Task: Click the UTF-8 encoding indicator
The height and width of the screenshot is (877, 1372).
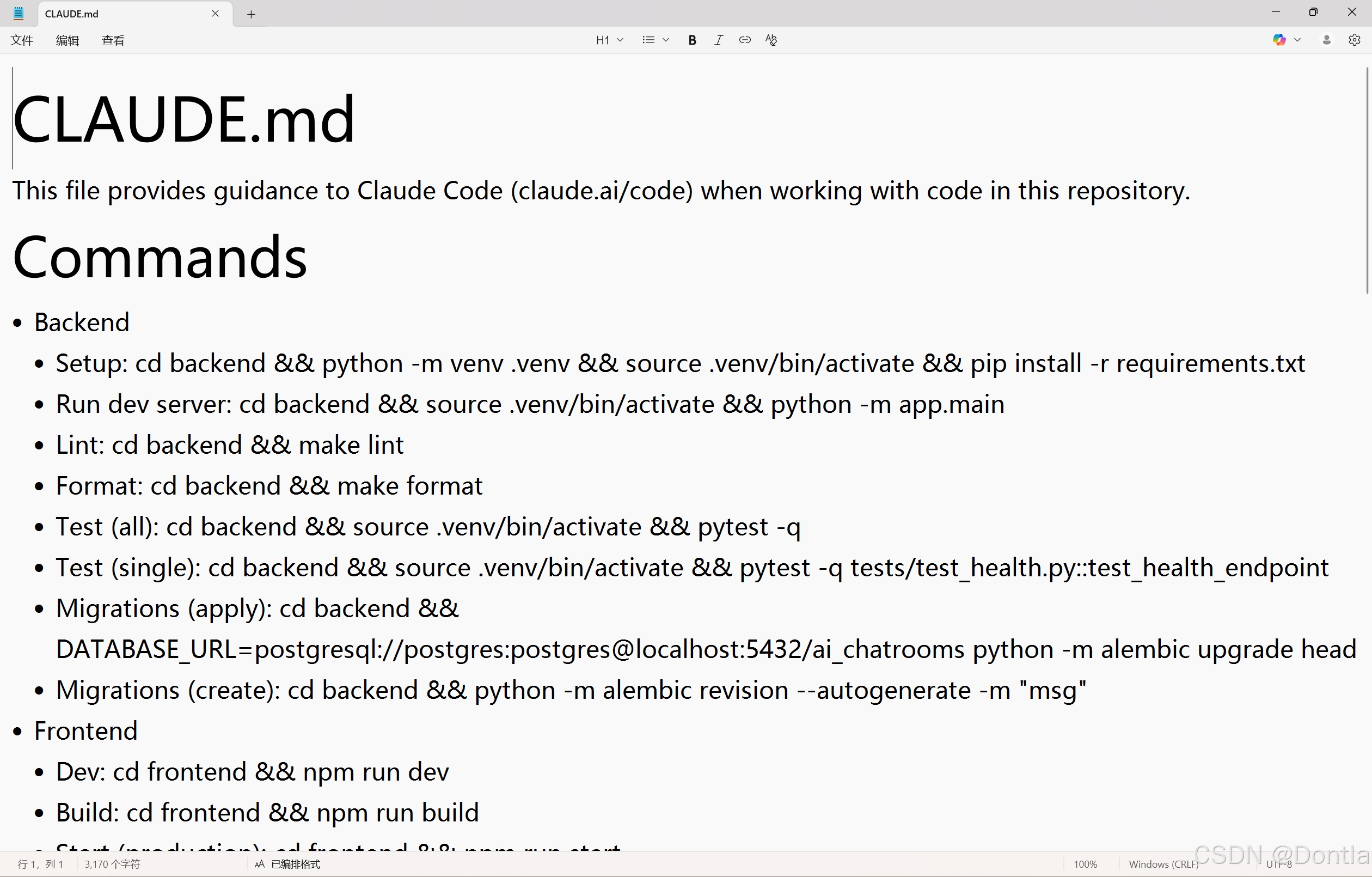Action: [1278, 864]
